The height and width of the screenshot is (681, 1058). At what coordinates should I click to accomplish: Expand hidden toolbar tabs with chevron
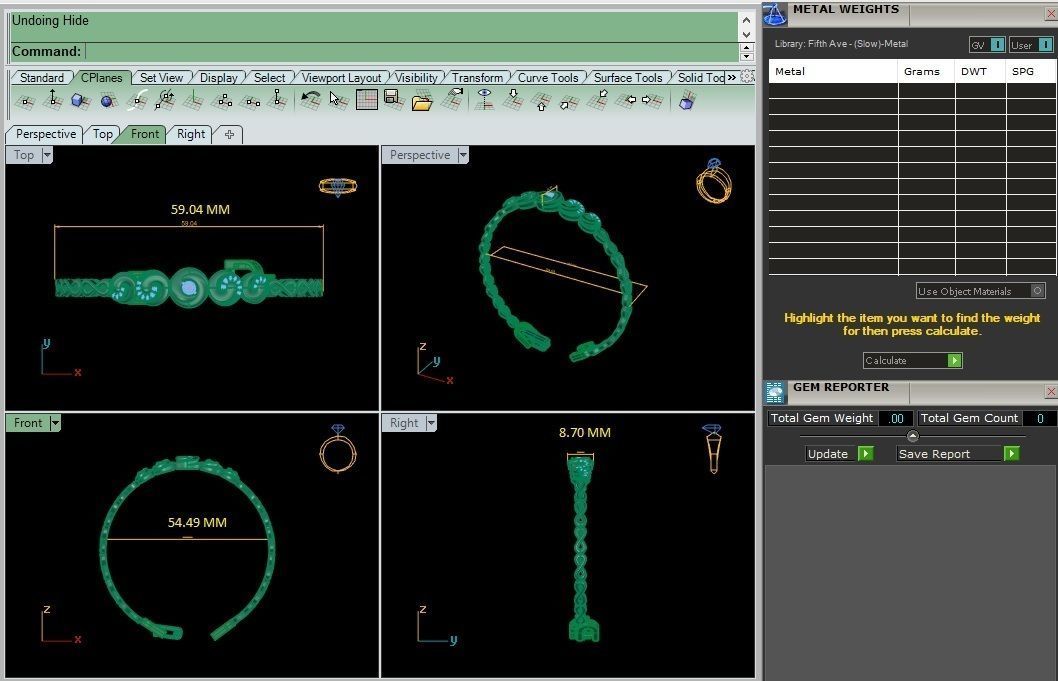[x=731, y=78]
